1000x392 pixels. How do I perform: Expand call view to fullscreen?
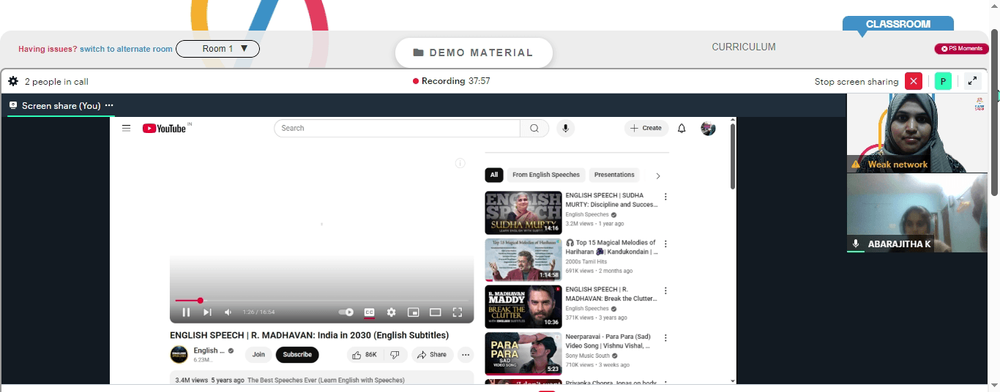click(x=972, y=82)
